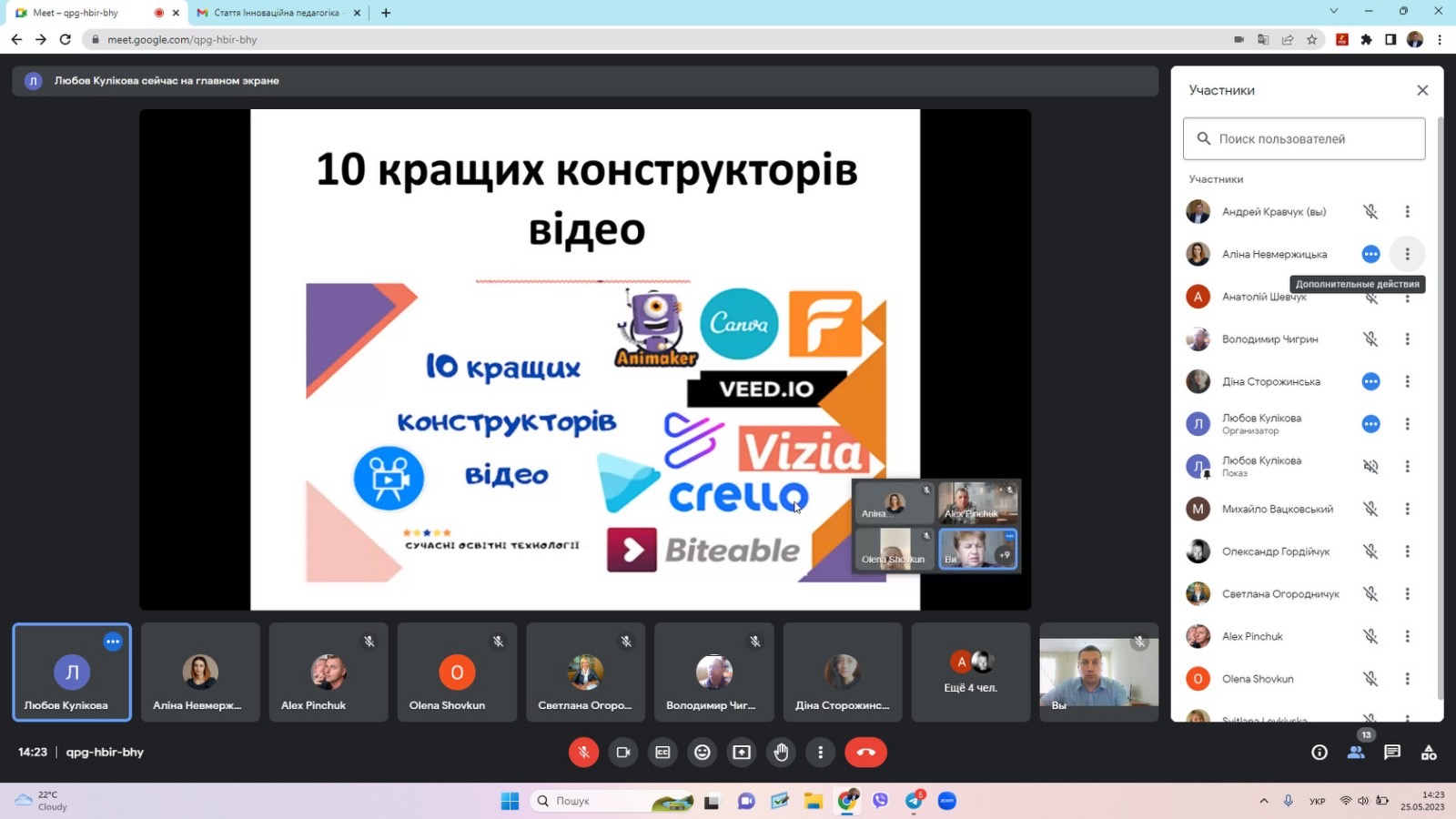Open the meeting details info icon
This screenshot has height=819, width=1456.
click(x=1319, y=753)
